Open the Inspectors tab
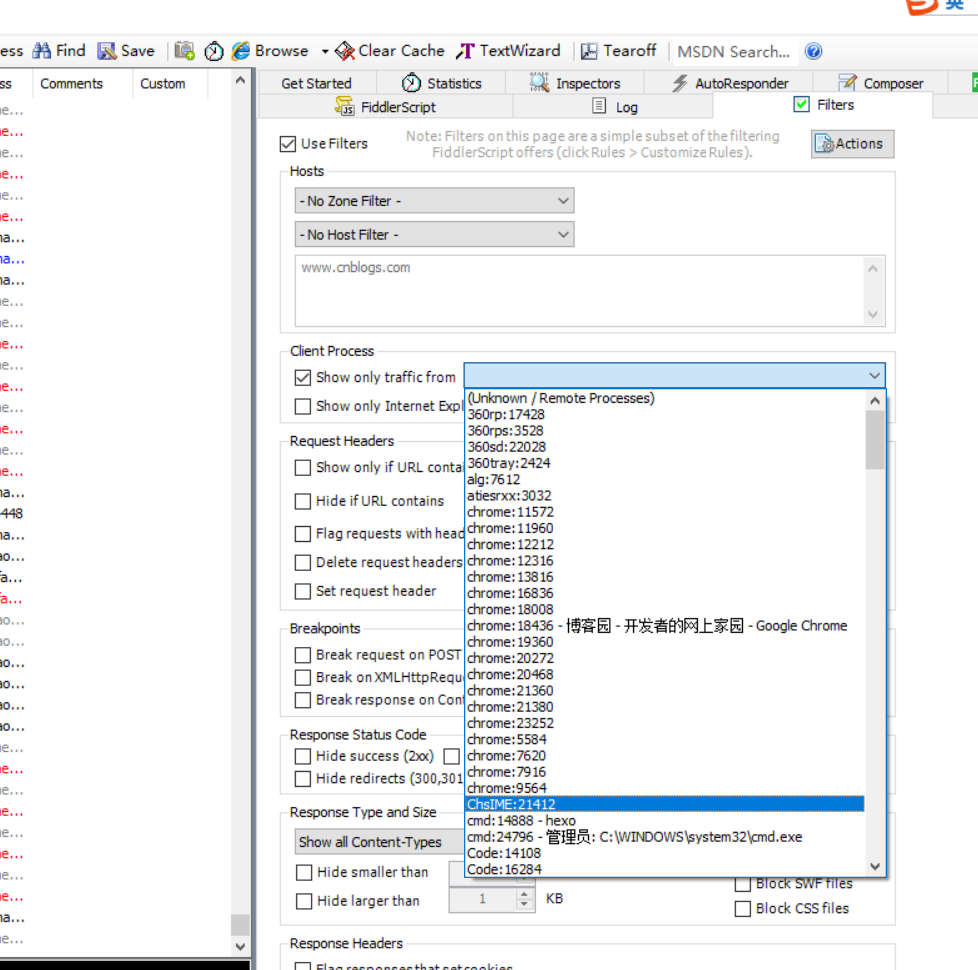The width and height of the screenshot is (978, 970). coord(575,83)
